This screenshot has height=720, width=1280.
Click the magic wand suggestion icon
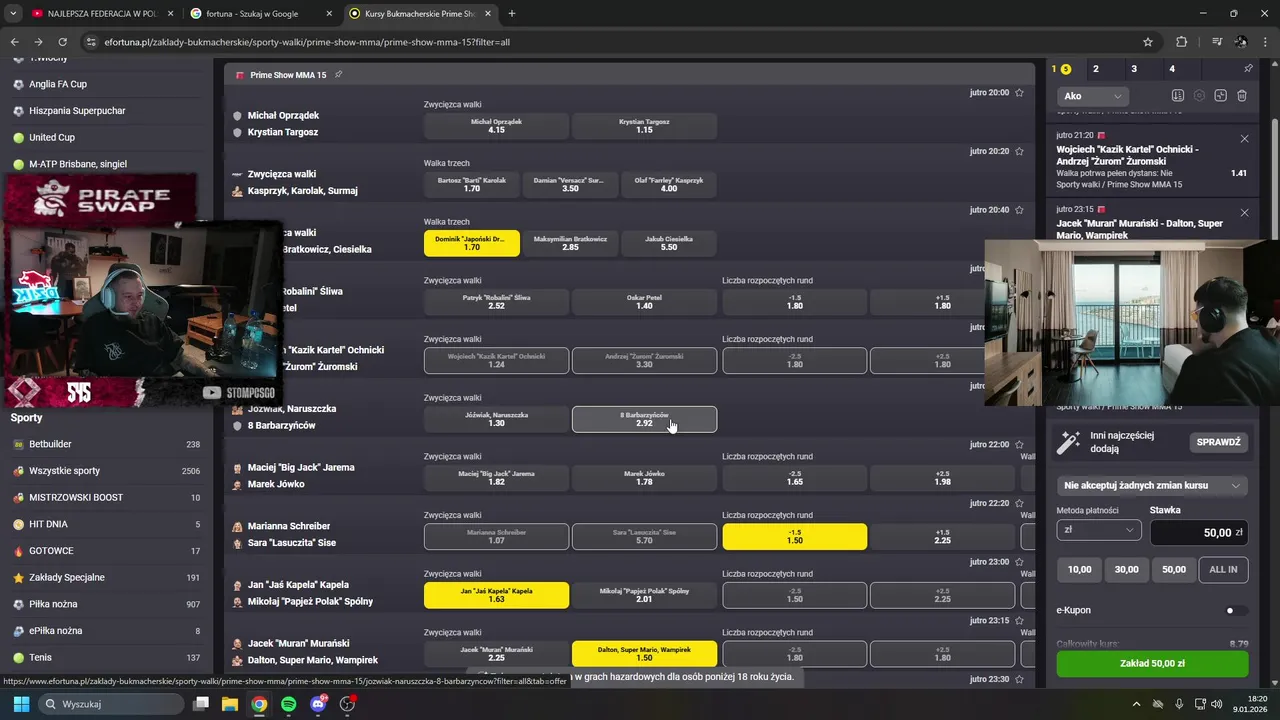[1068, 442]
